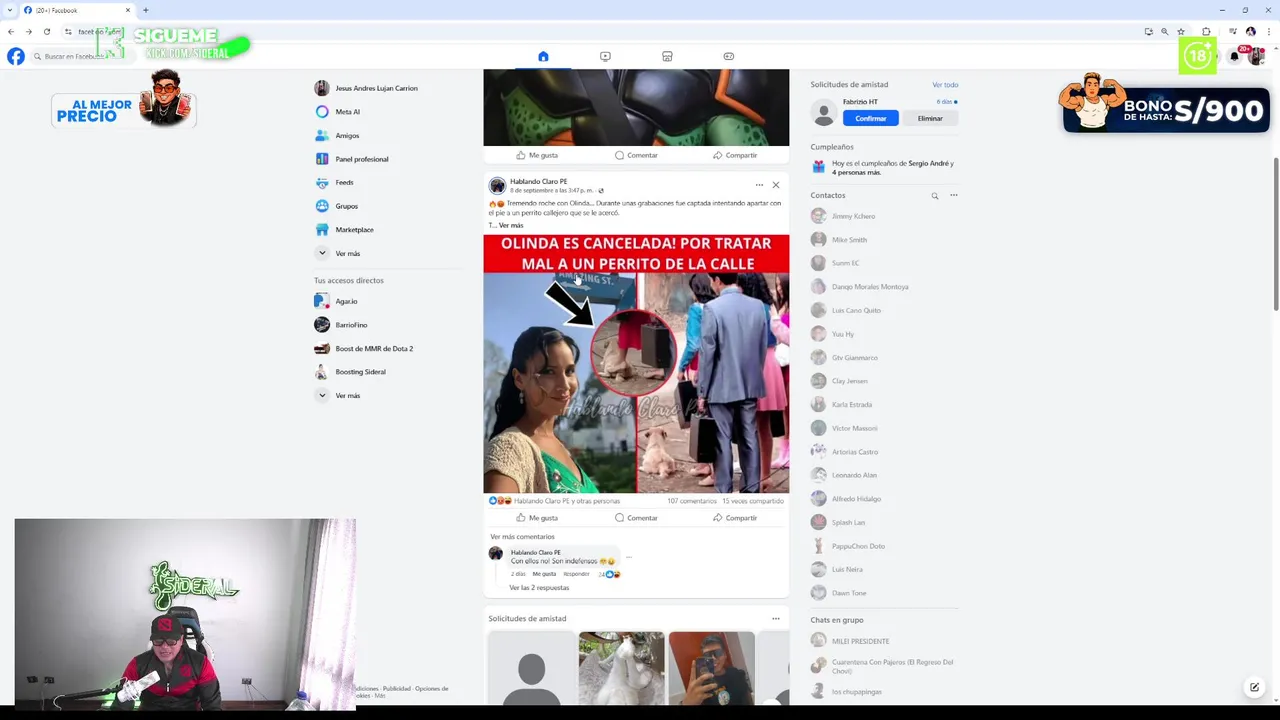Like the Hablando Claro PE post
Screen dimensions: 1280x720
pos(537,518)
